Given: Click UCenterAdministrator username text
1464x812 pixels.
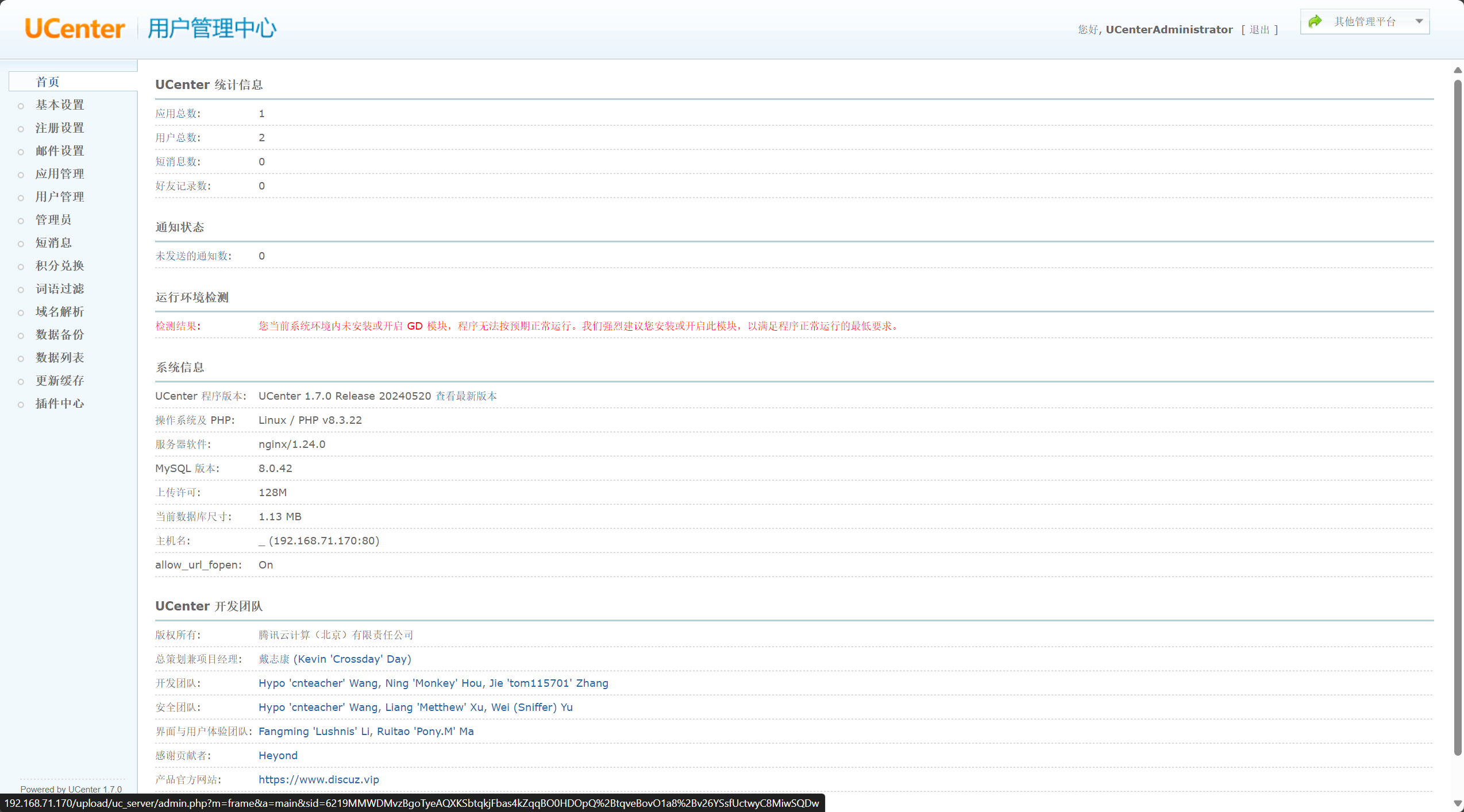Looking at the screenshot, I should point(1169,30).
